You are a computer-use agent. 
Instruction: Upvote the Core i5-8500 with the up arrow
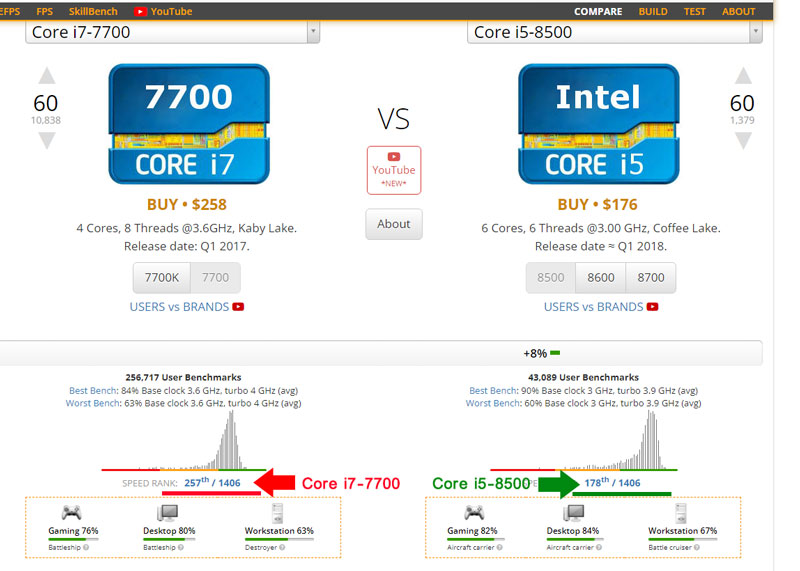(x=743, y=76)
